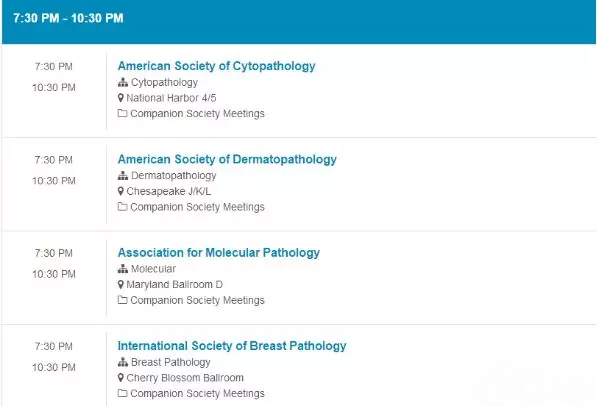597x406 pixels.
Task: Click location pin for Cherry Blossom Ballroom
Action: click(121, 378)
